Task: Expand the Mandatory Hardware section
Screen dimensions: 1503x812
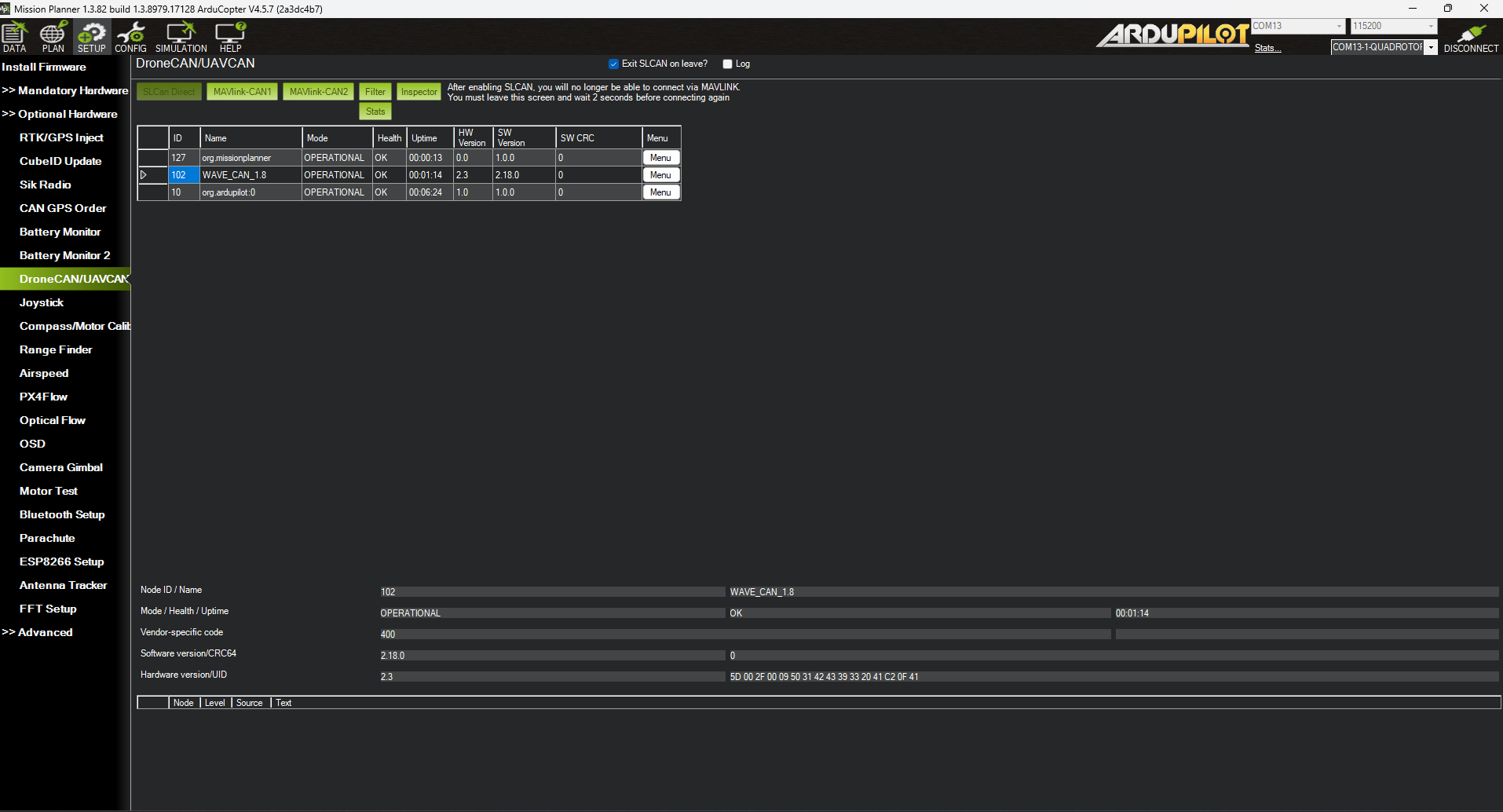Action: 65,90
